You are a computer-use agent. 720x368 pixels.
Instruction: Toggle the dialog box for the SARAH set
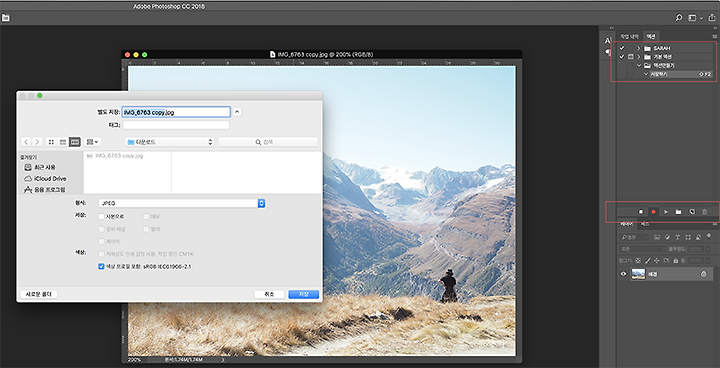click(630, 48)
